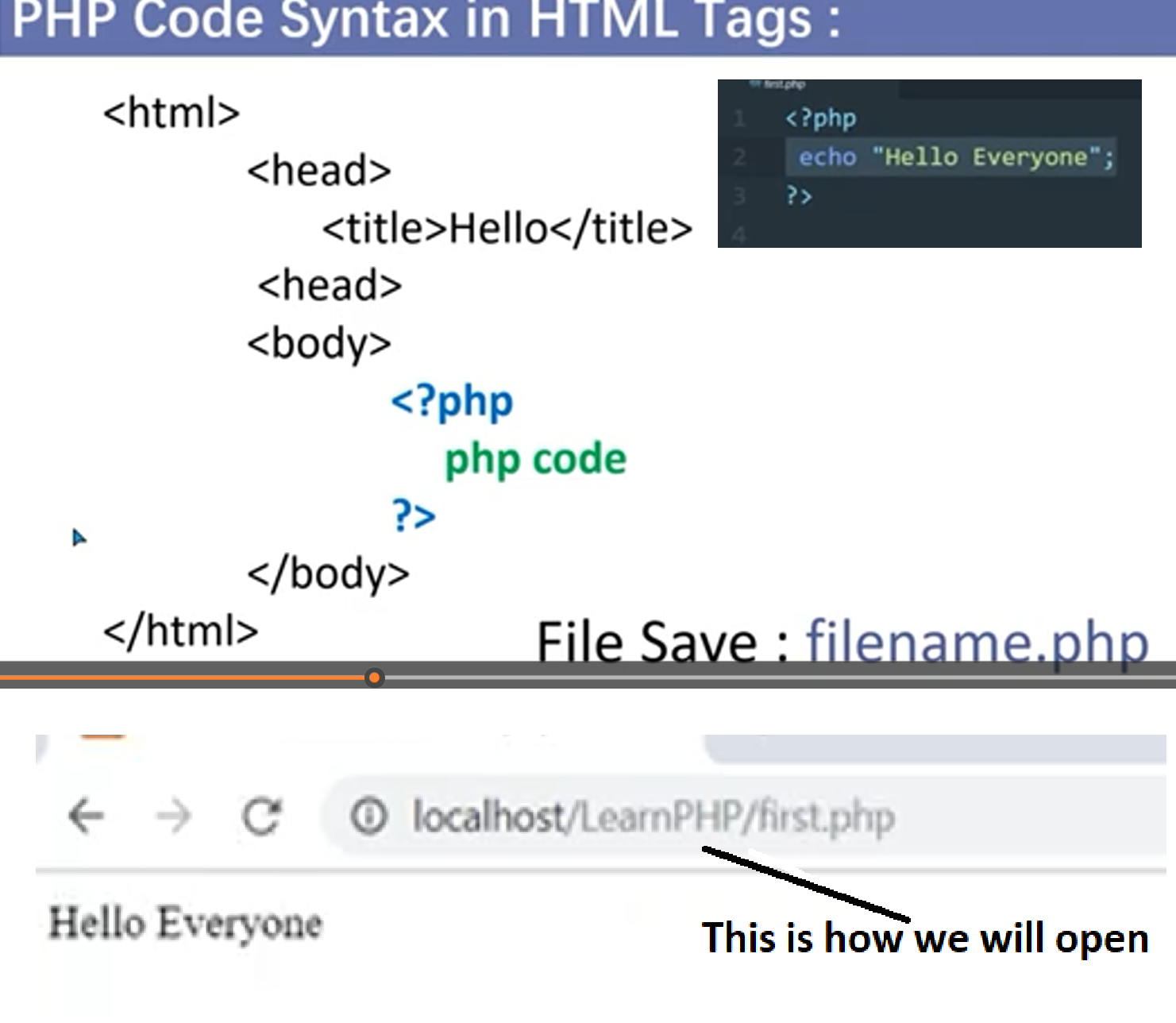Click the Hello Everyone page output text
1176x1023 pixels.
[185, 924]
